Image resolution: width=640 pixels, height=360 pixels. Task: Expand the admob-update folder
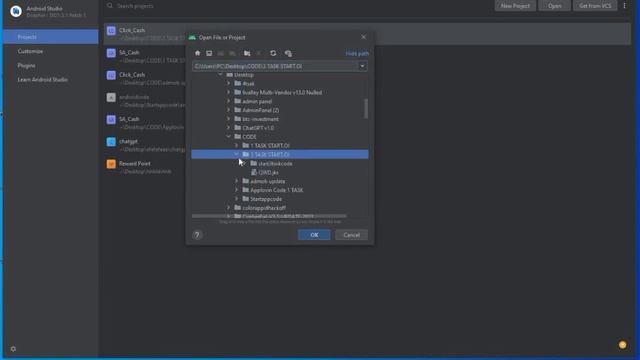pyautogui.click(x=236, y=181)
